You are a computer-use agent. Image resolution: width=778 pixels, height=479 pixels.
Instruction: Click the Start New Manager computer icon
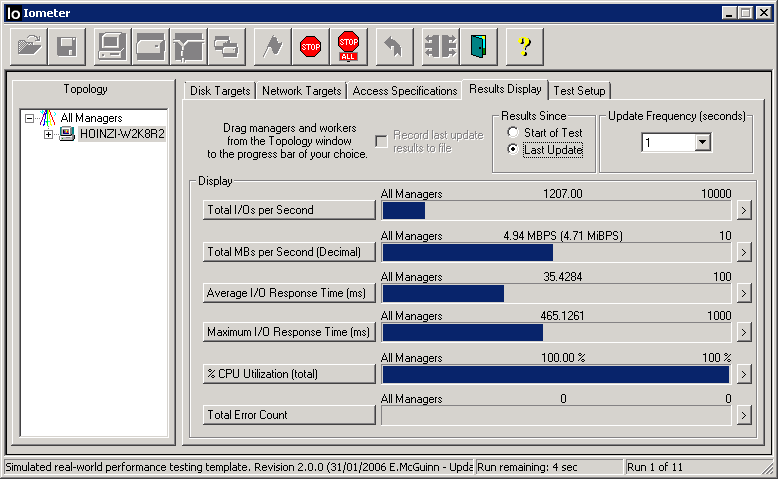(112, 46)
